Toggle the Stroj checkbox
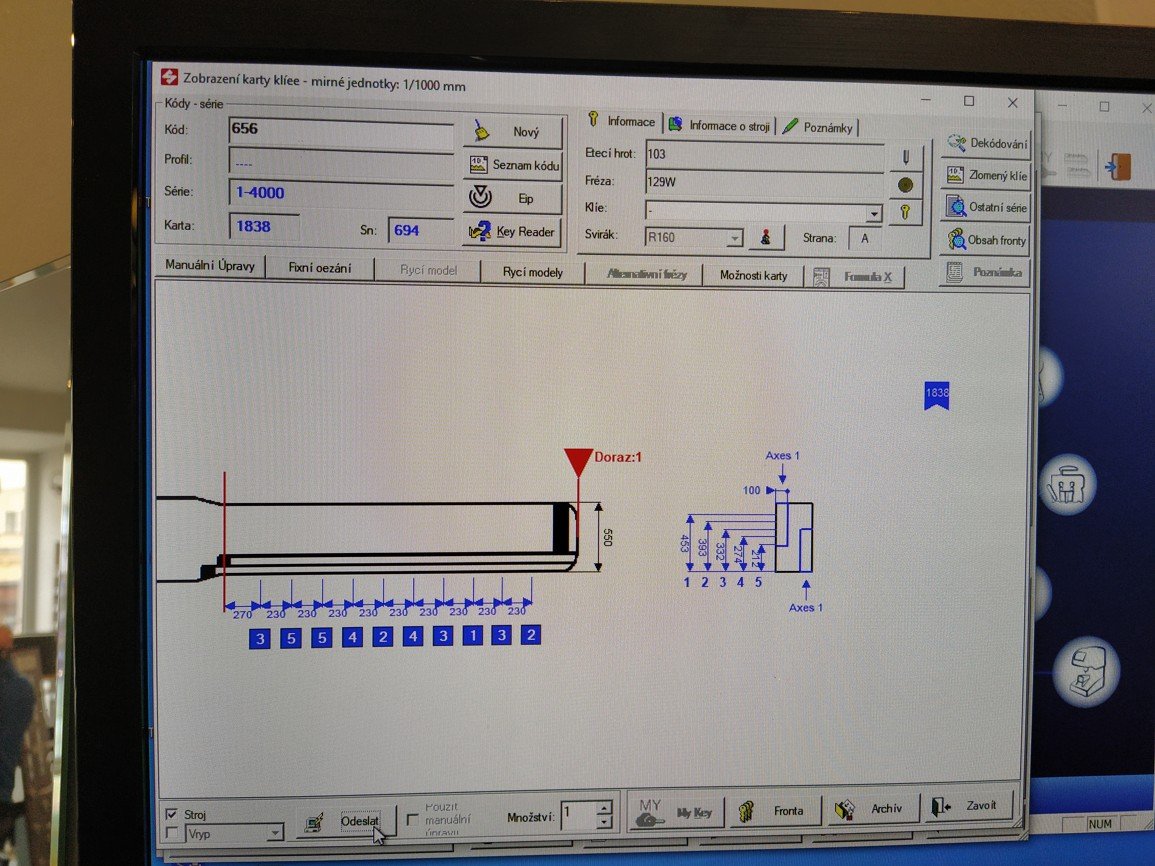 pyautogui.click(x=172, y=815)
